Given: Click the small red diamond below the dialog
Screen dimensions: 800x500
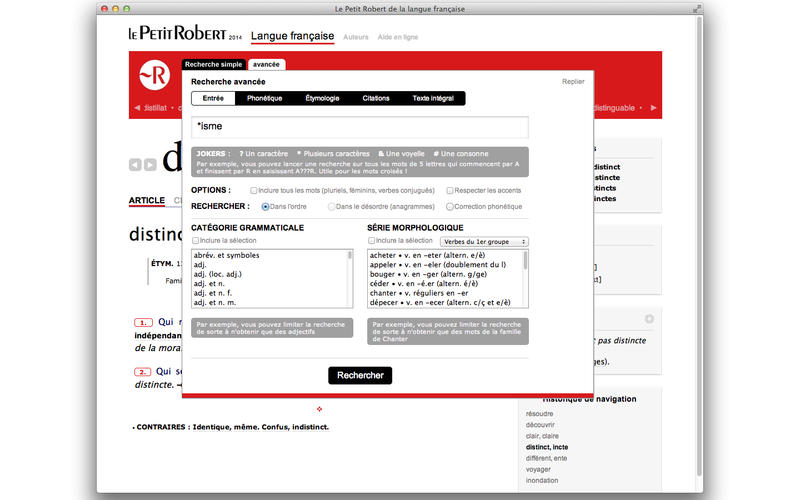Looking at the screenshot, I should (319, 409).
